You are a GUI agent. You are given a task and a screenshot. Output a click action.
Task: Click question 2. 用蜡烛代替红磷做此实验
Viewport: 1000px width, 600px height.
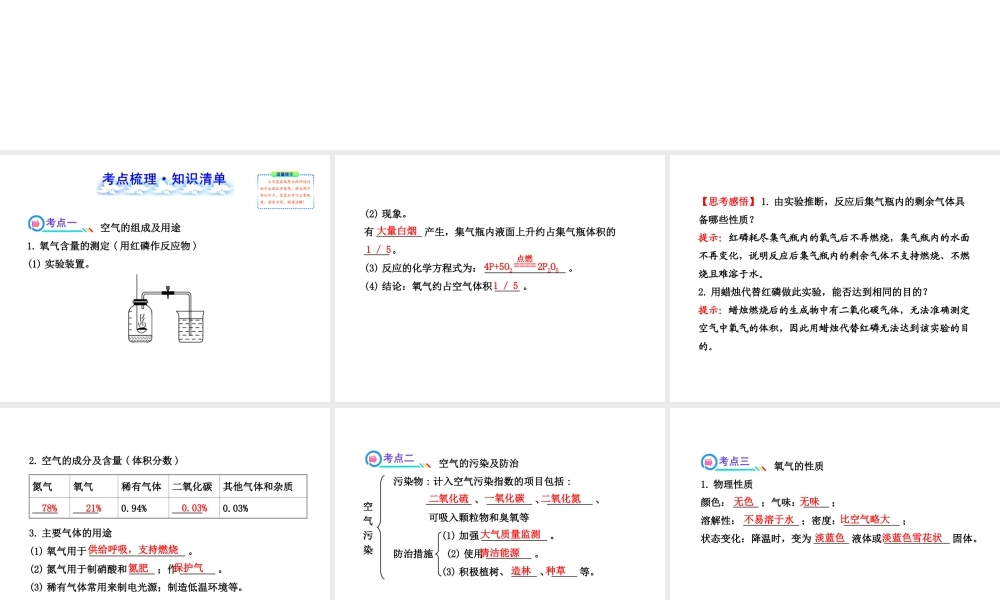[814, 292]
